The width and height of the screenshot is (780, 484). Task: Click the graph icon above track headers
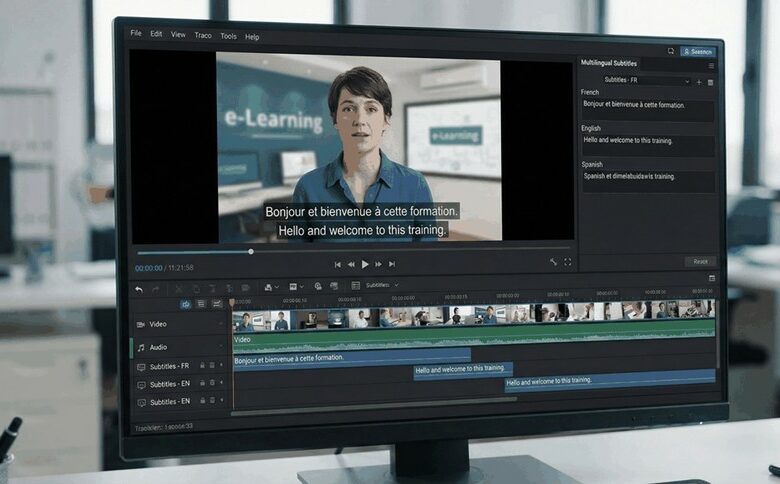pos(217,303)
